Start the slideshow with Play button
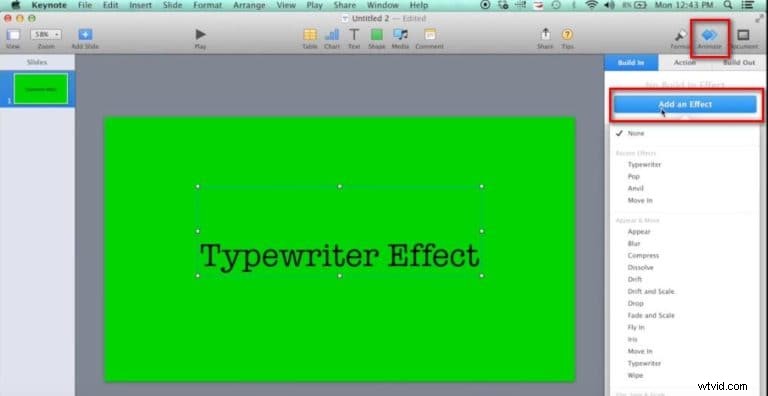This screenshot has height=396, width=768. tap(200, 34)
